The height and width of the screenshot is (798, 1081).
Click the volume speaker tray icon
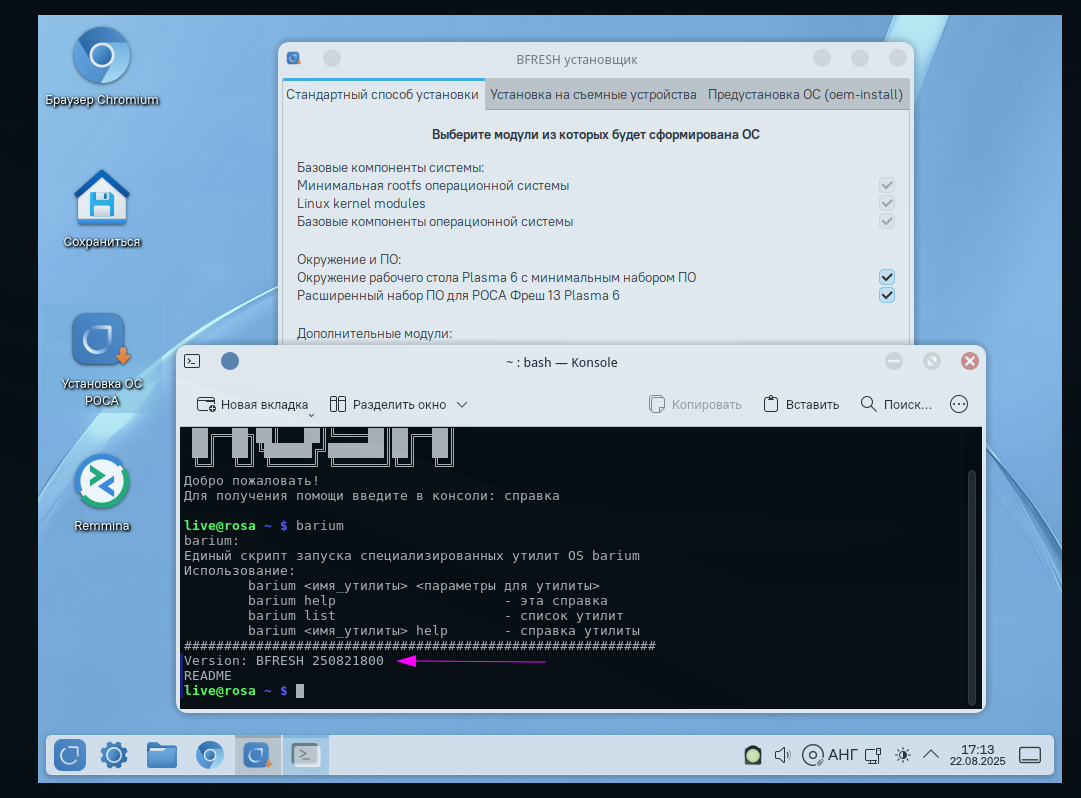783,755
